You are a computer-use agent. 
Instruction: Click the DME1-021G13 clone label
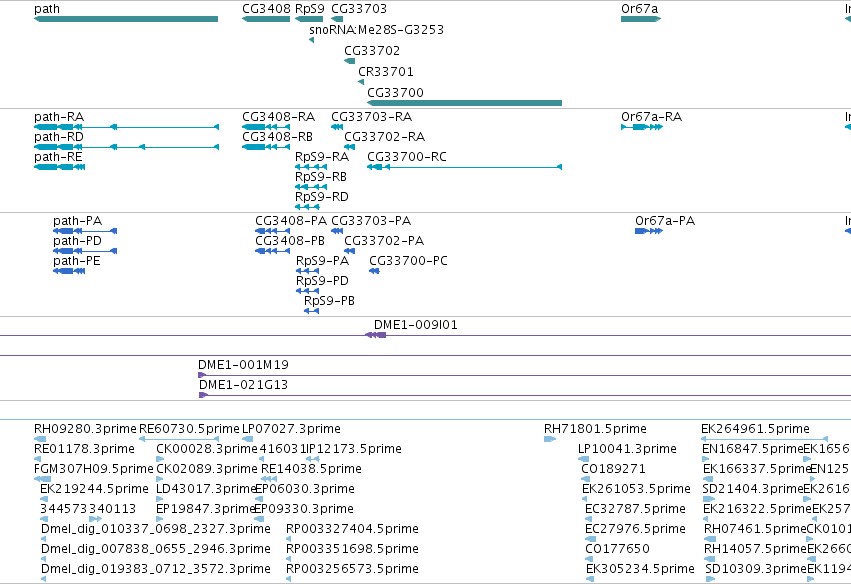coord(243,385)
